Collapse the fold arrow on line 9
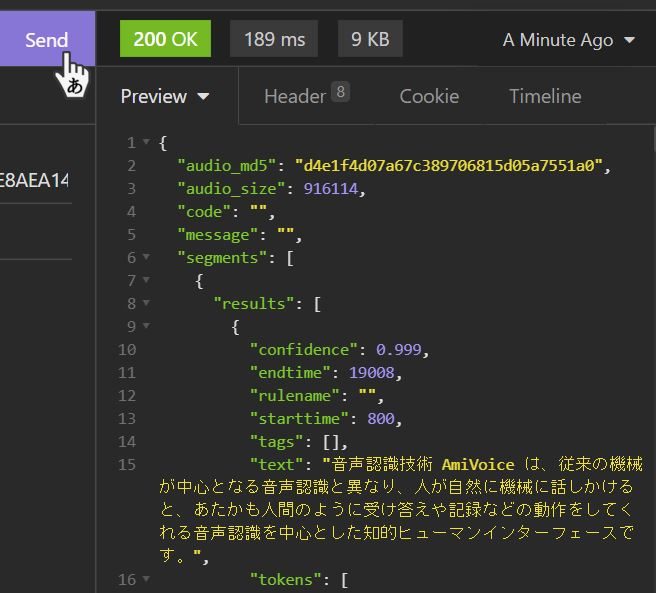The image size is (656, 593). click(146, 325)
